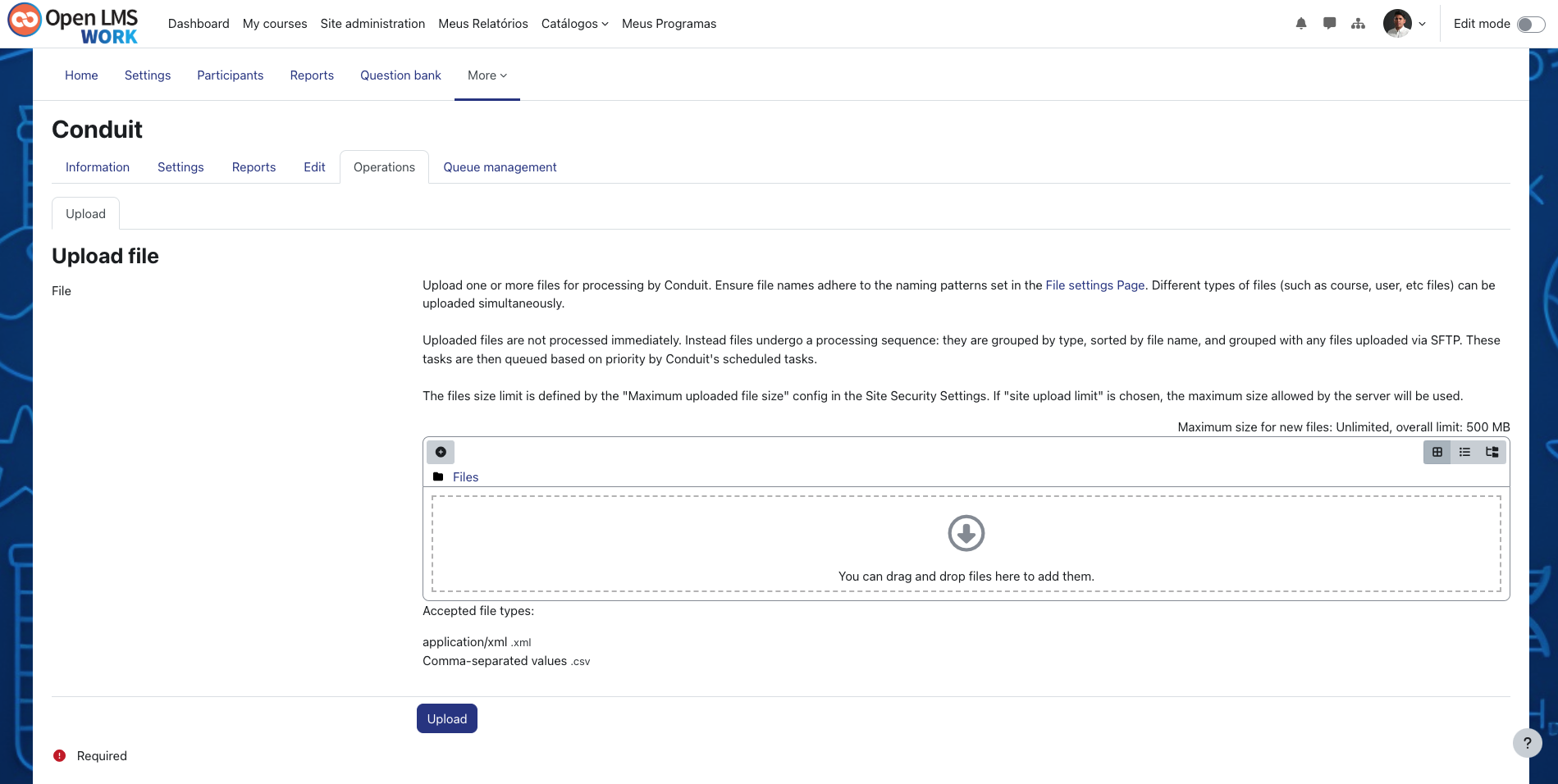This screenshot has height=784, width=1558.
Task: Go to the Site administration menu
Action: (372, 24)
